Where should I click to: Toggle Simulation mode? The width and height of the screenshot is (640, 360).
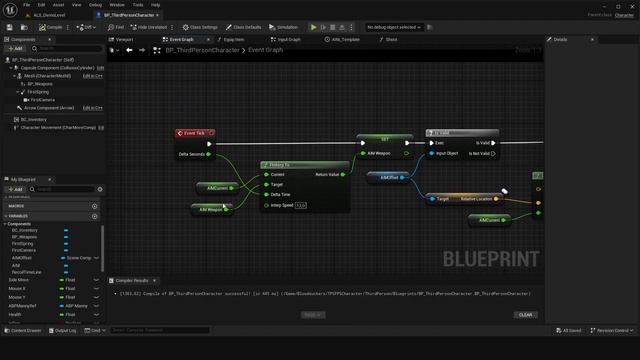click(283, 27)
